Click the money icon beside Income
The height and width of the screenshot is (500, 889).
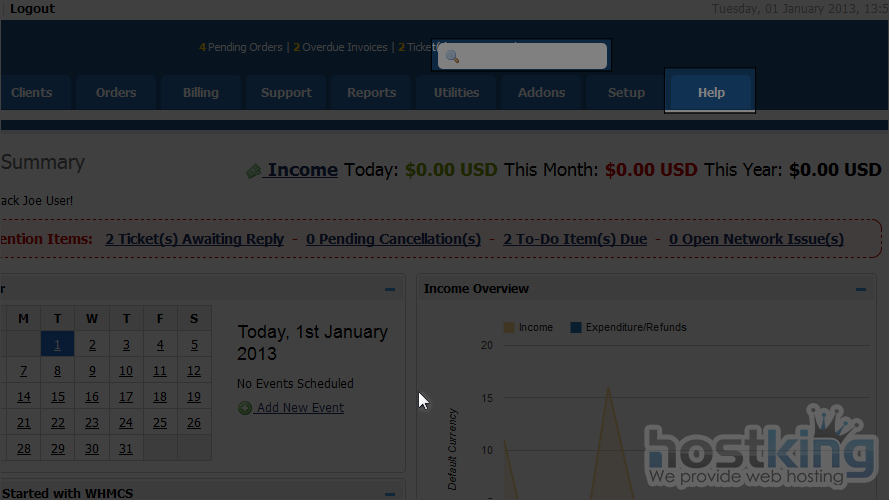tap(255, 171)
